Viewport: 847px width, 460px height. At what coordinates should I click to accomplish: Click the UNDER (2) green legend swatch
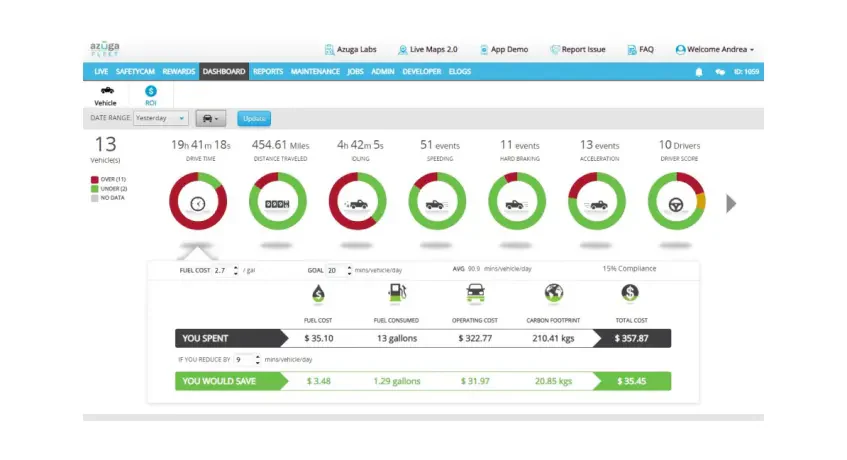(95, 188)
